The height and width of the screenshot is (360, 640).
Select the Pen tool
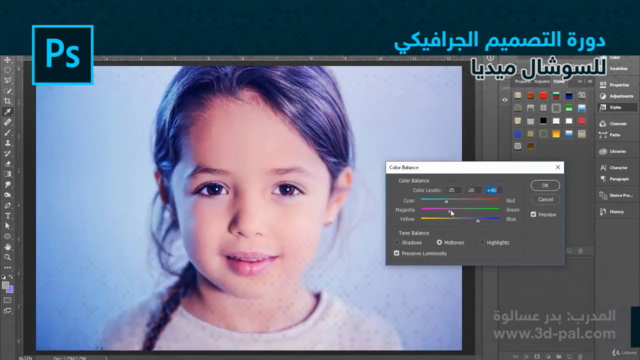tap(7, 205)
